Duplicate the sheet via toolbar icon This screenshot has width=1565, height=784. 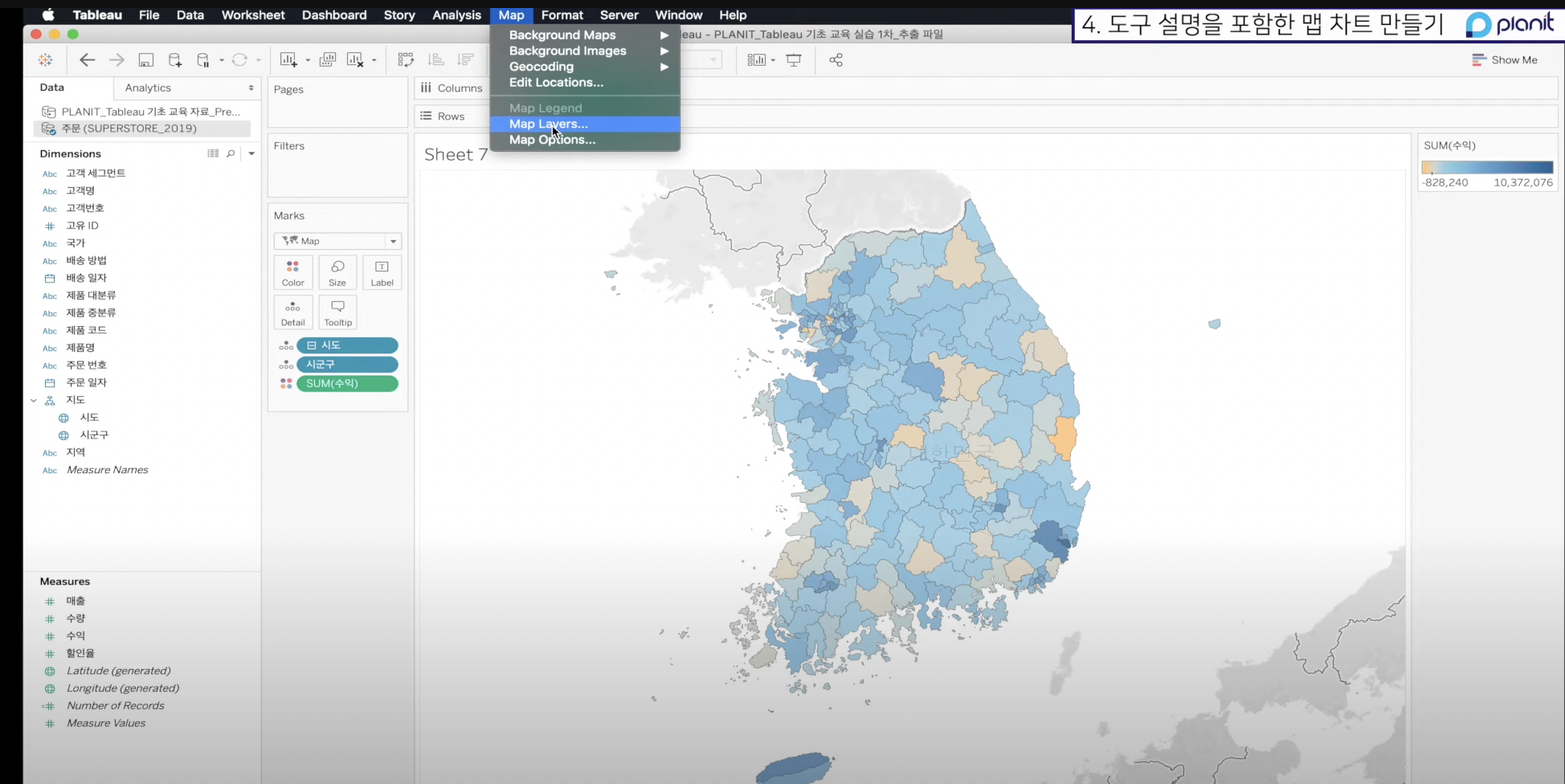click(328, 60)
